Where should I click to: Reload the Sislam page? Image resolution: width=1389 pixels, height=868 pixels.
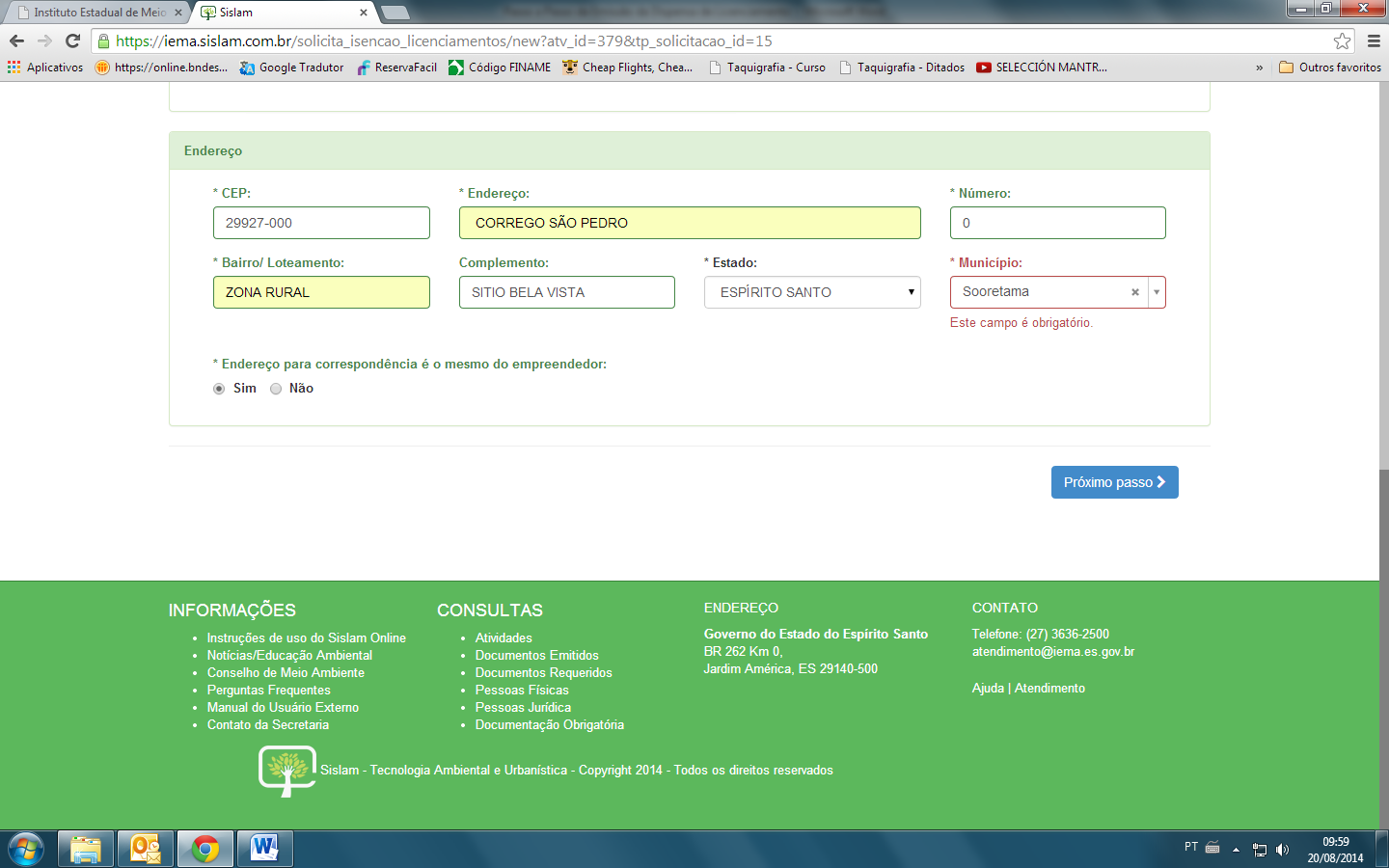(72, 41)
